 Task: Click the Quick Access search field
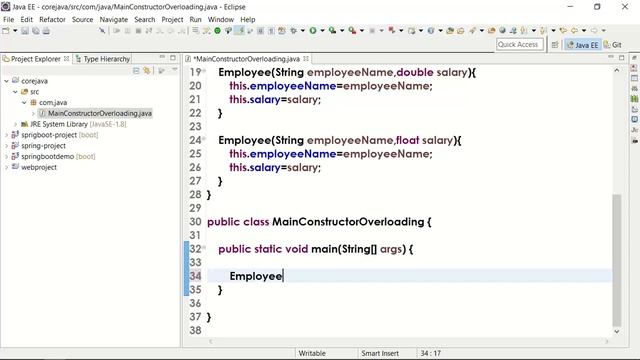[x=520, y=44]
